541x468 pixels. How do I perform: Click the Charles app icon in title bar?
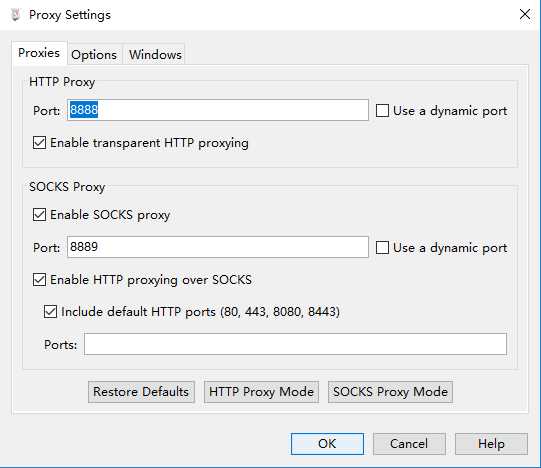(x=15, y=15)
